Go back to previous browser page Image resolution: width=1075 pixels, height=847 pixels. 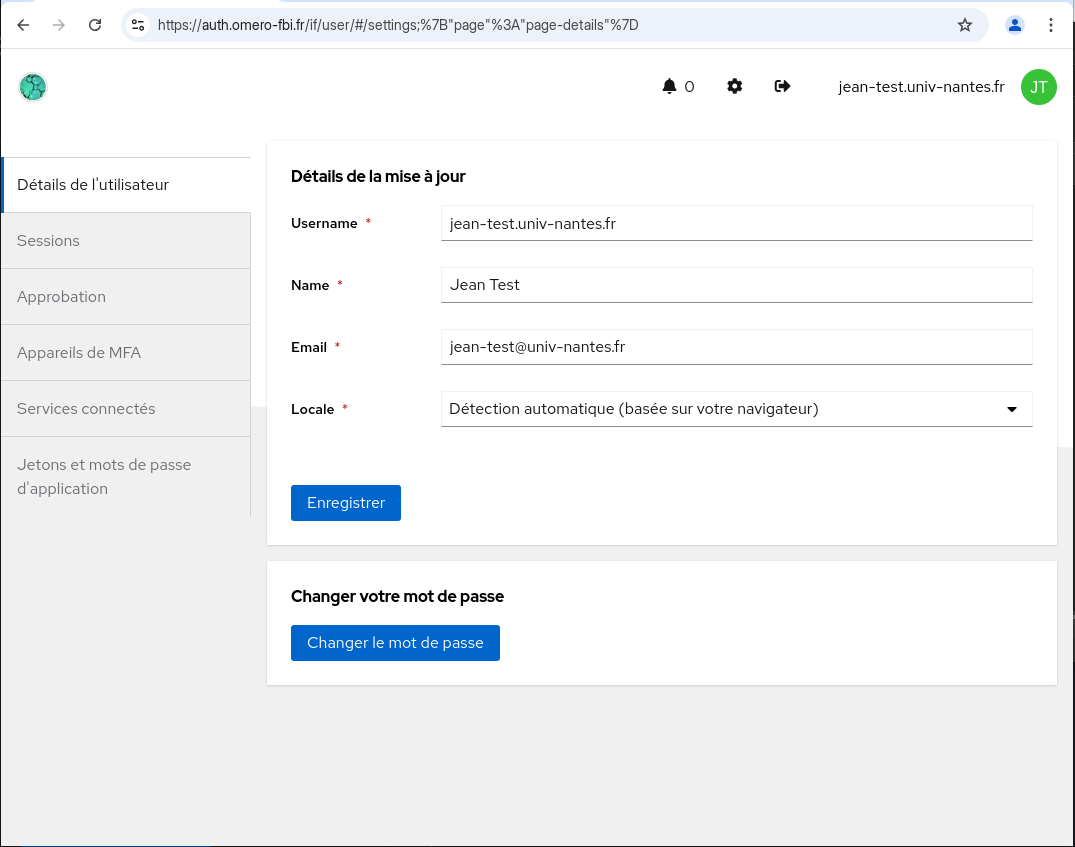(x=24, y=25)
